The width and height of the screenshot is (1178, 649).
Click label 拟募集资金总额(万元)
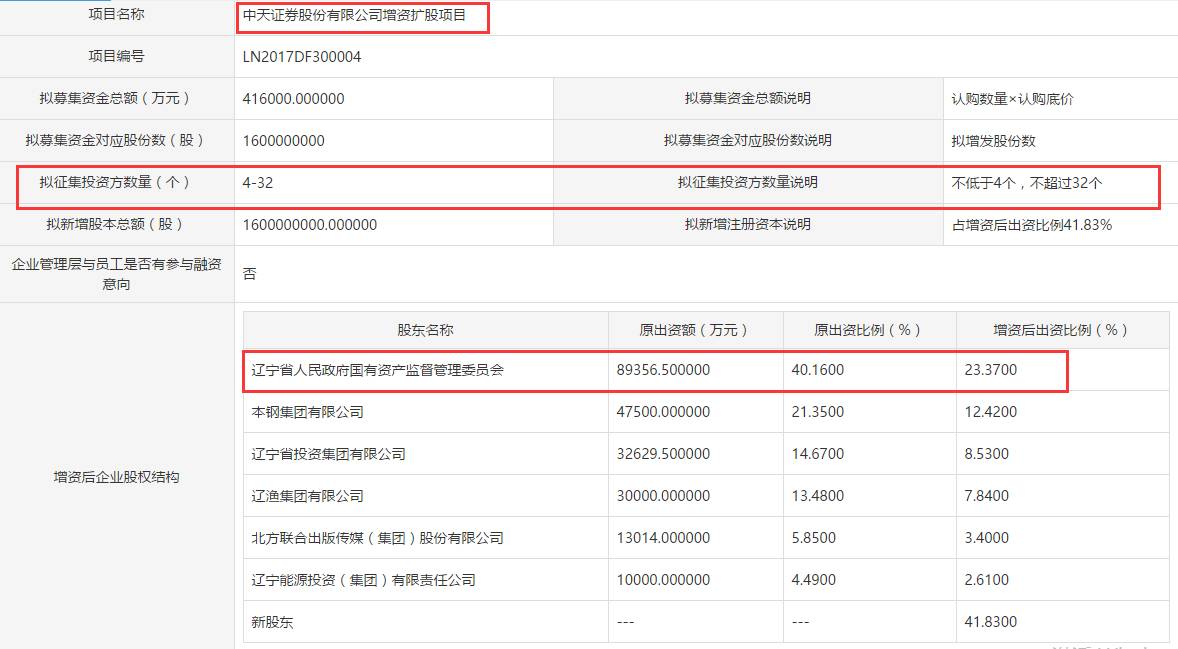pyautogui.click(x=116, y=98)
